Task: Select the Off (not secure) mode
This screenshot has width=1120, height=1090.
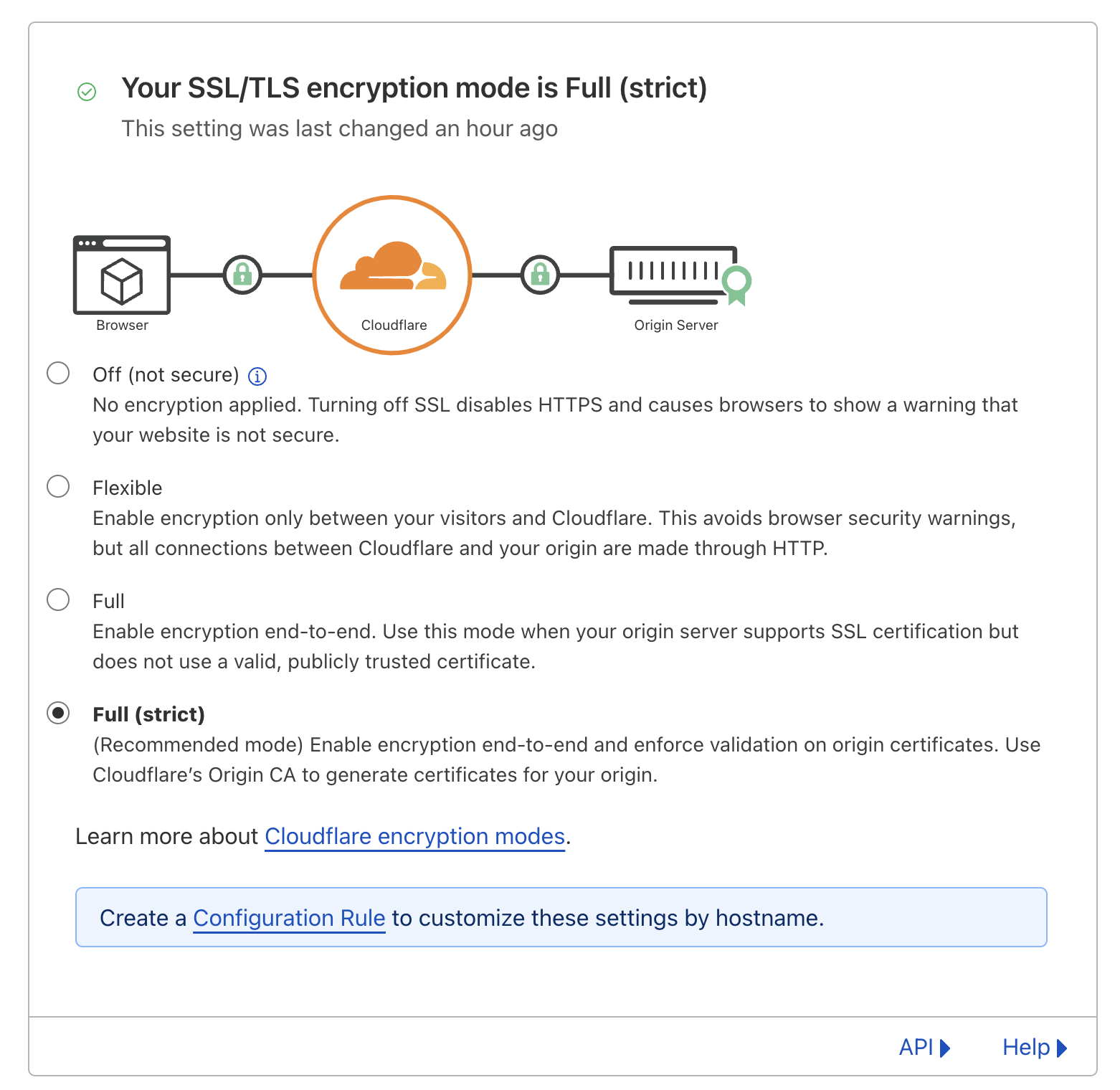Action: 58,373
